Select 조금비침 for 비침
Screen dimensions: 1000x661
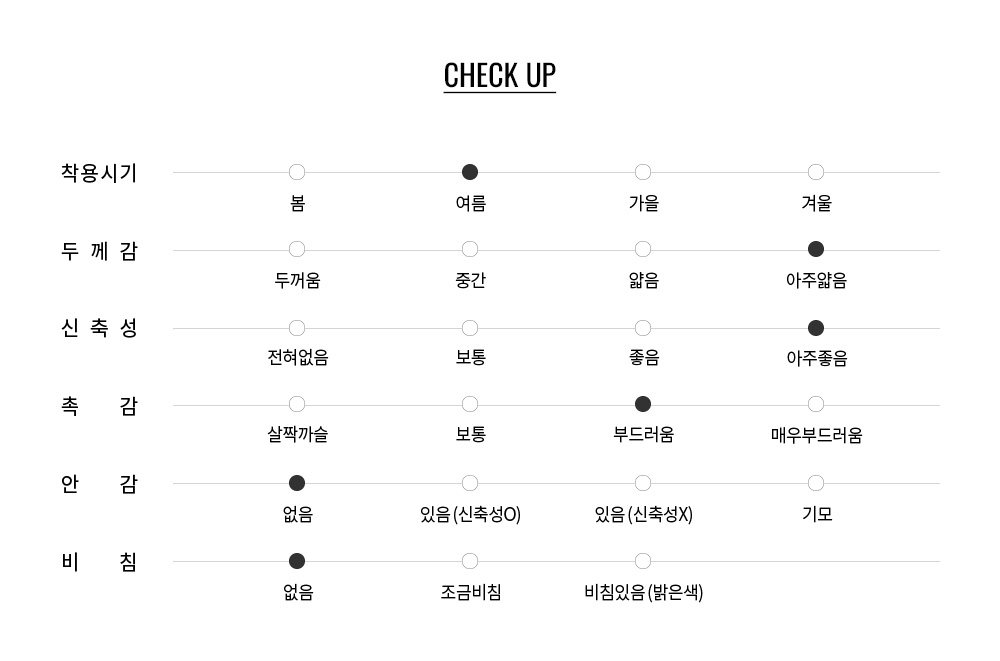[470, 561]
